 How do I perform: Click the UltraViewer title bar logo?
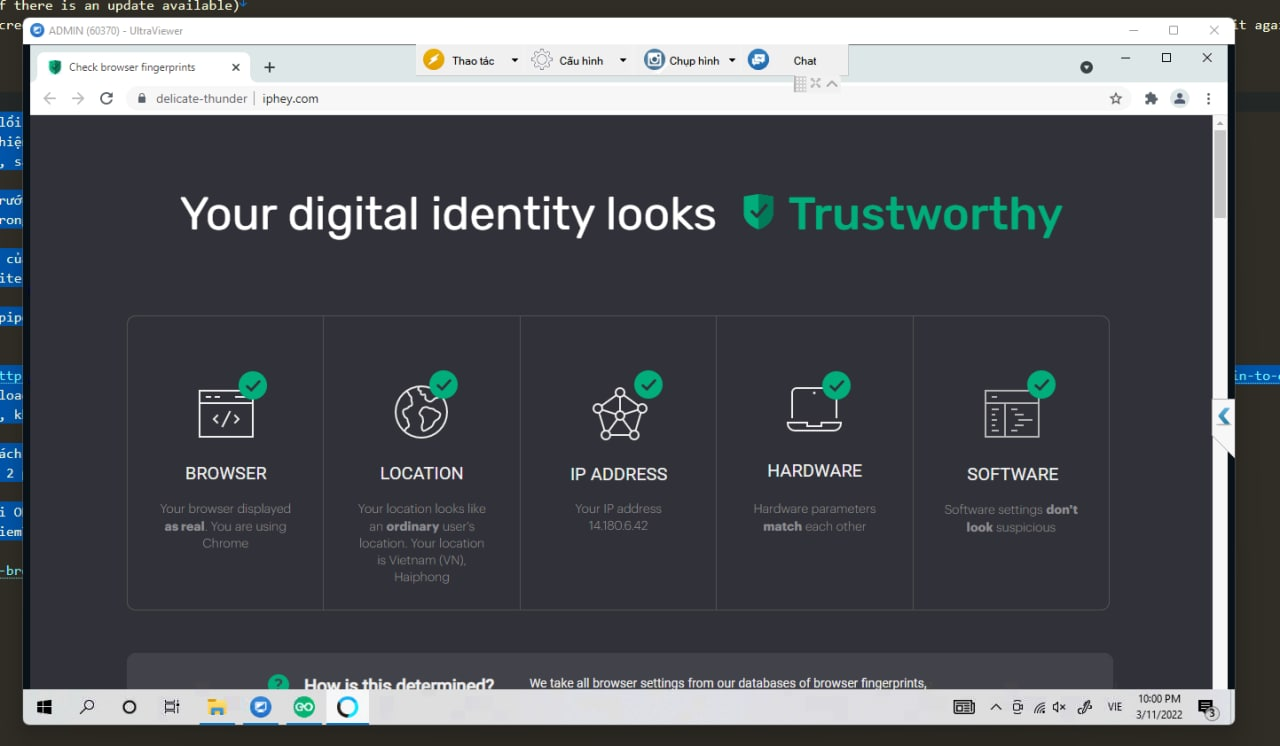pyautogui.click(x=38, y=30)
